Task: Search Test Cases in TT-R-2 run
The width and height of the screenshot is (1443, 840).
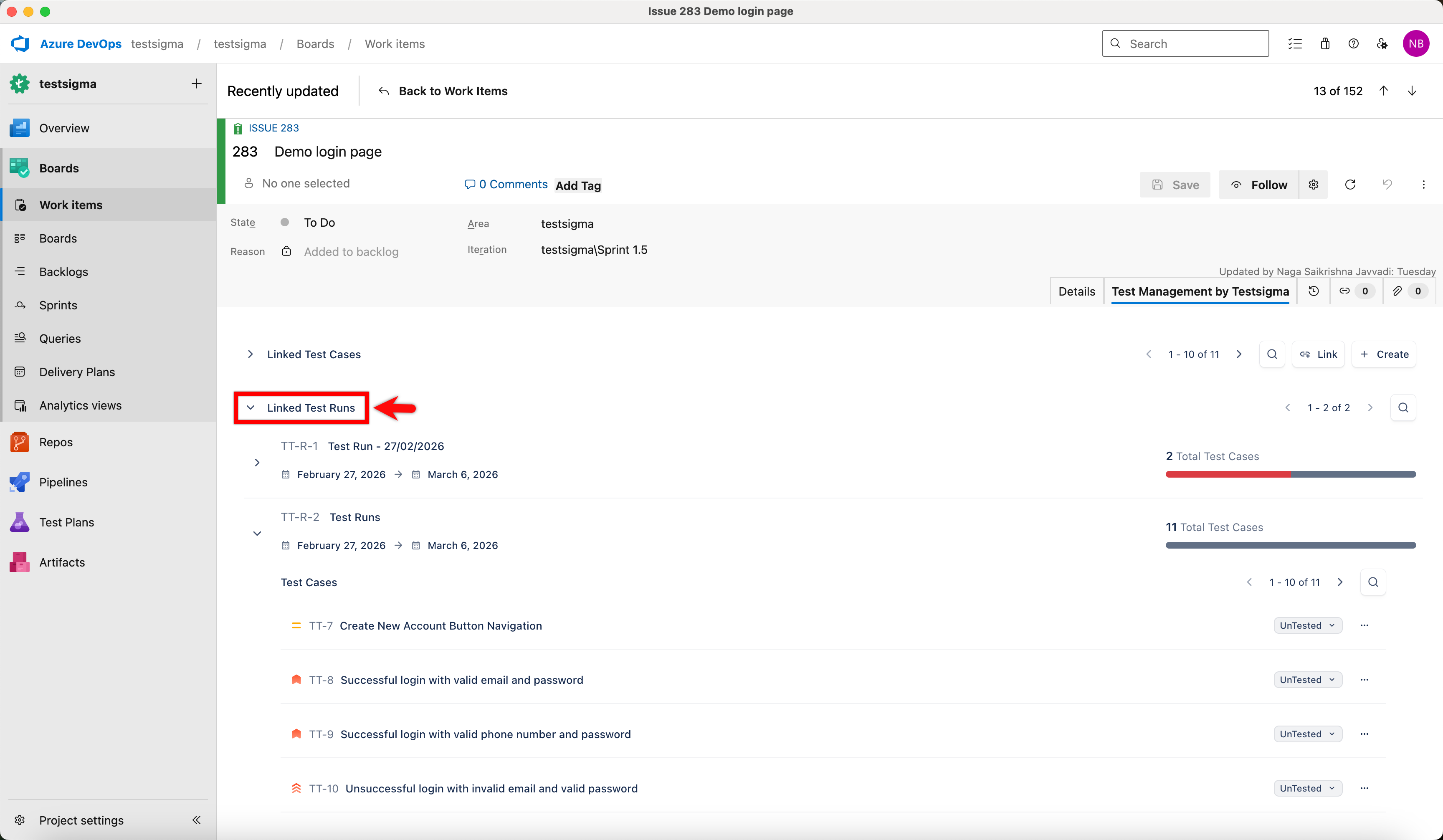Action: point(1373,582)
